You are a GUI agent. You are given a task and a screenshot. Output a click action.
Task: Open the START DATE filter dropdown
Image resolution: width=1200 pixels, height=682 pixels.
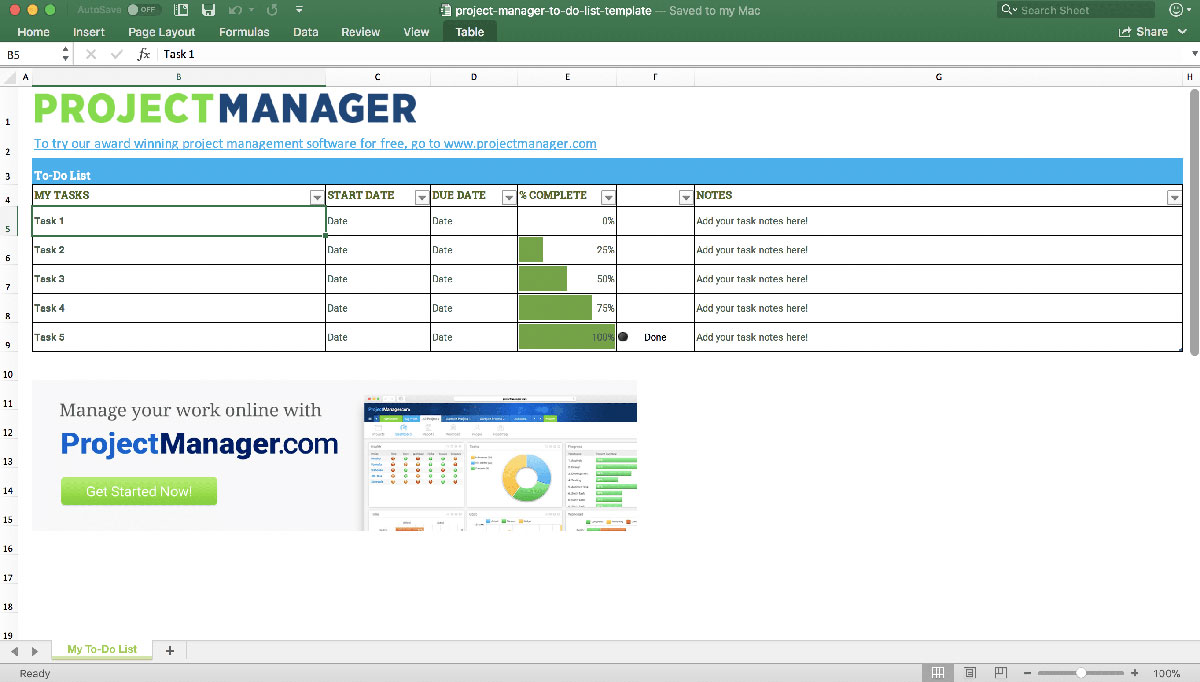[x=422, y=198]
